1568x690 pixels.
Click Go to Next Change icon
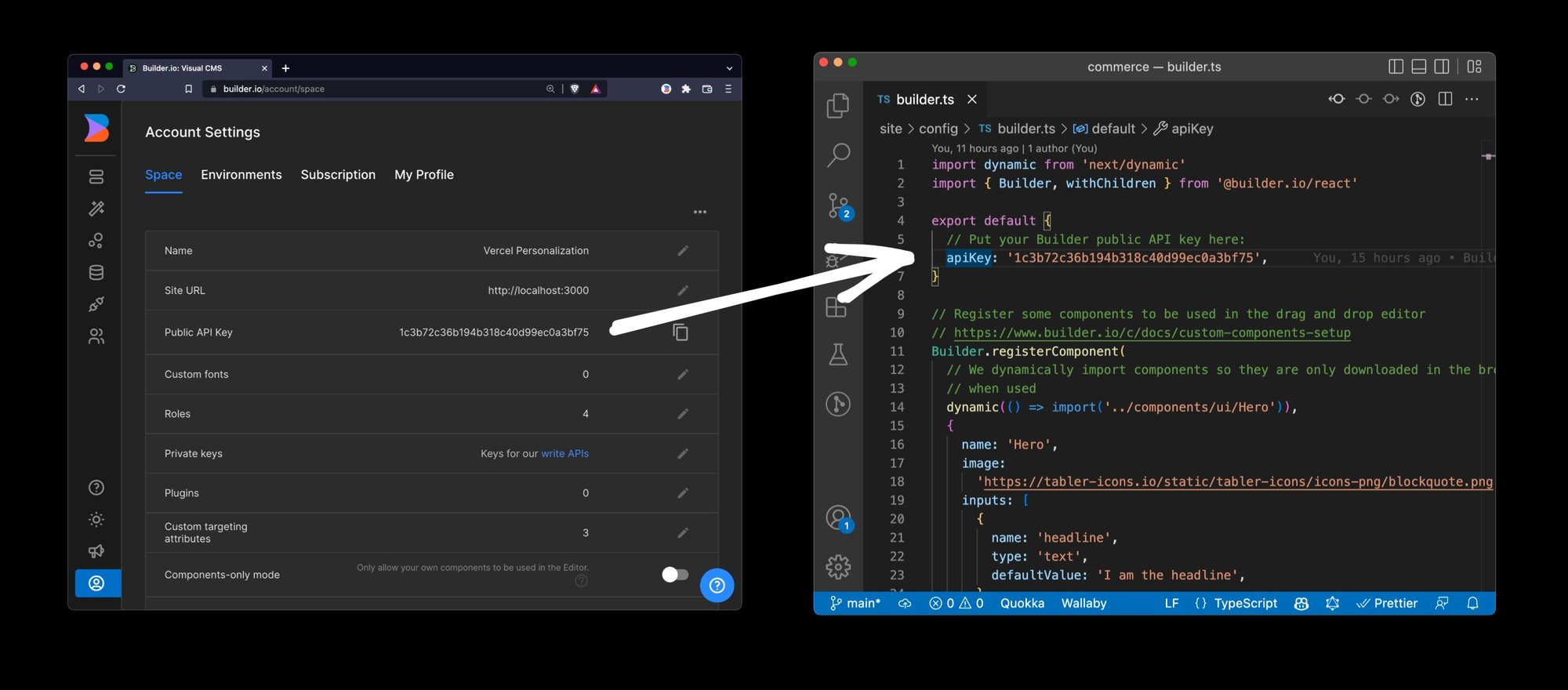pos(1391,99)
